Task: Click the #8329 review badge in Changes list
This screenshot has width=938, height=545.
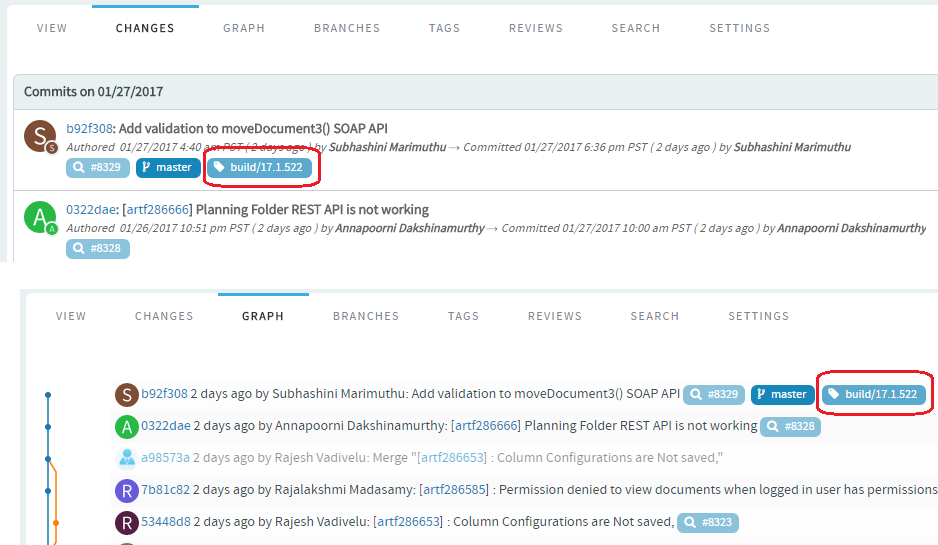Action: (x=98, y=168)
